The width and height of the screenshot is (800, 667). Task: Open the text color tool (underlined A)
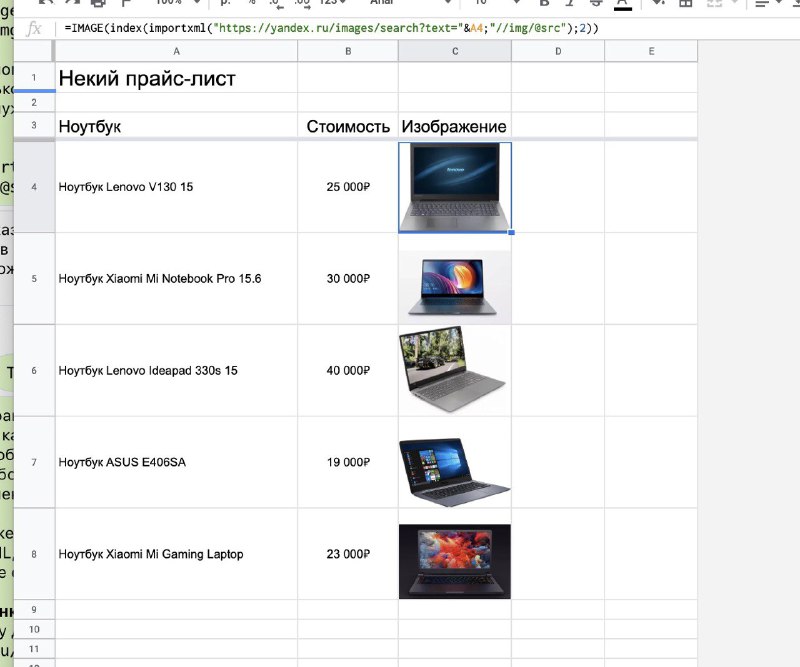(622, 3)
